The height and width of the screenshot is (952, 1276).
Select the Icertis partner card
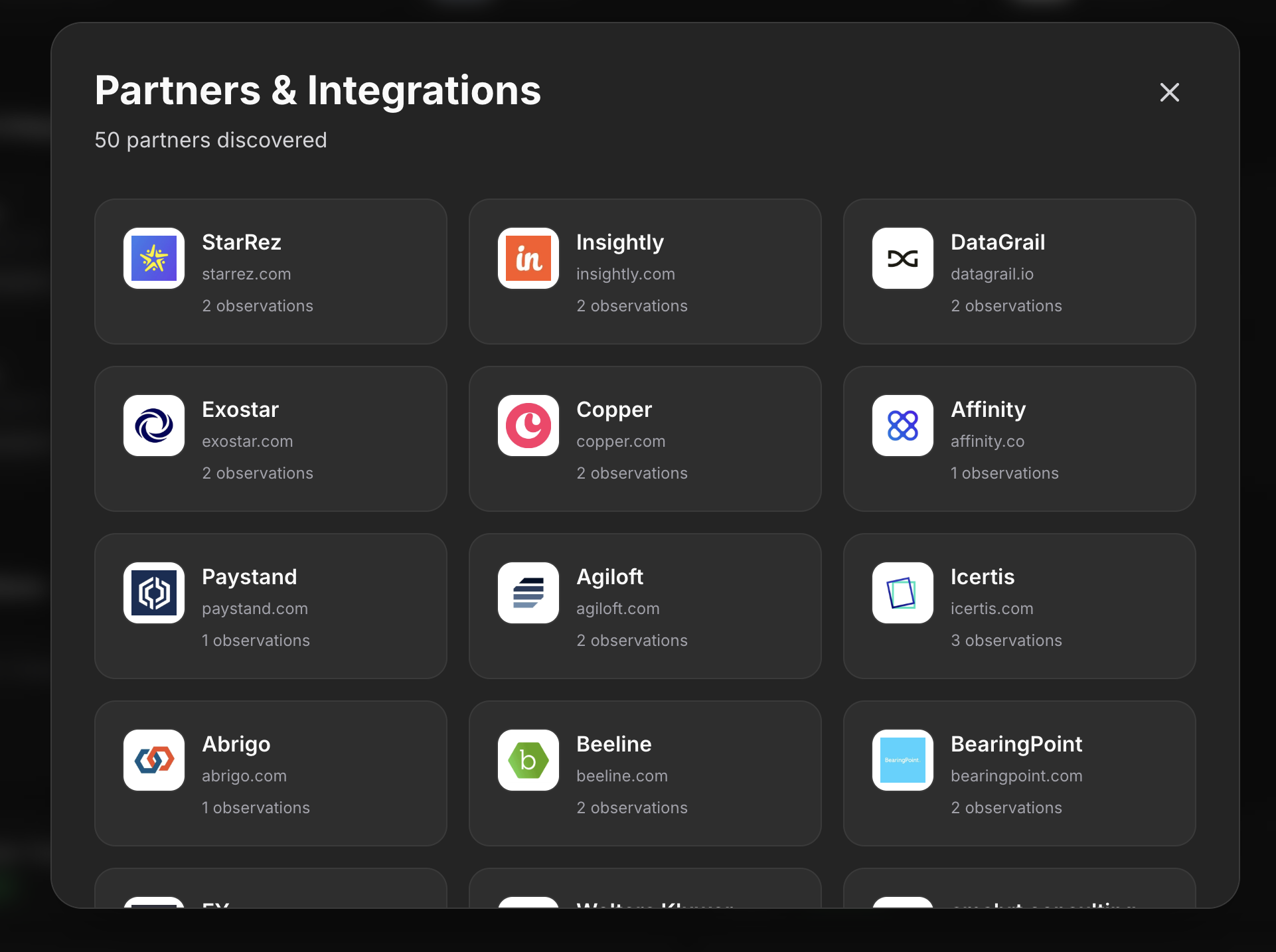coord(1020,606)
